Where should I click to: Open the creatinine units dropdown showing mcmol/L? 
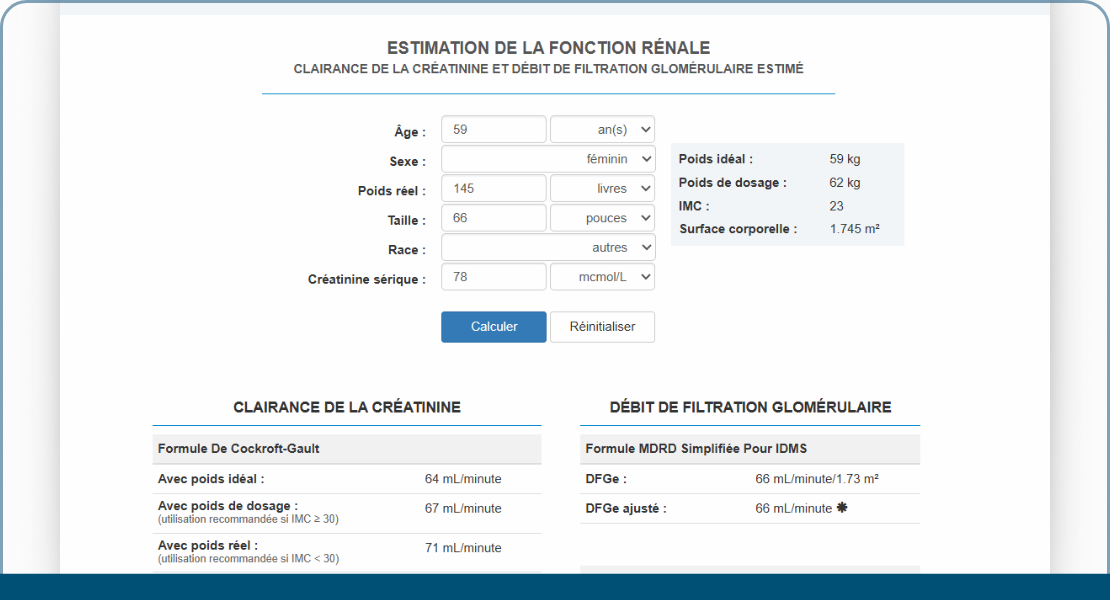(x=601, y=276)
